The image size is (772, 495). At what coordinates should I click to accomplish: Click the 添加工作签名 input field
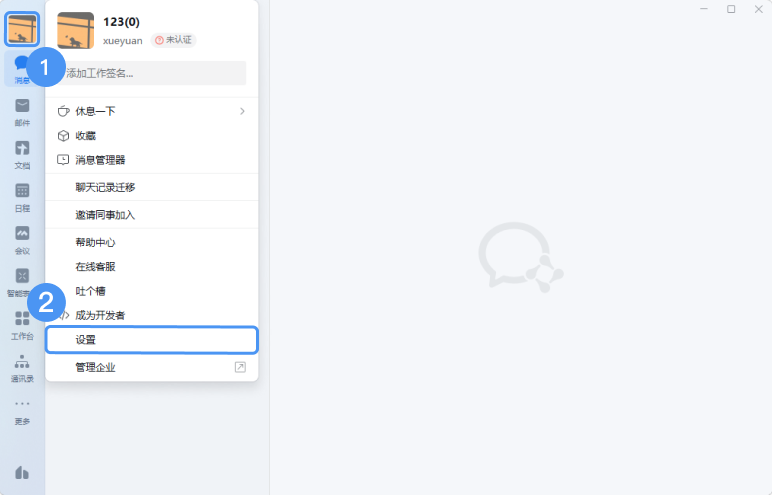(x=152, y=73)
